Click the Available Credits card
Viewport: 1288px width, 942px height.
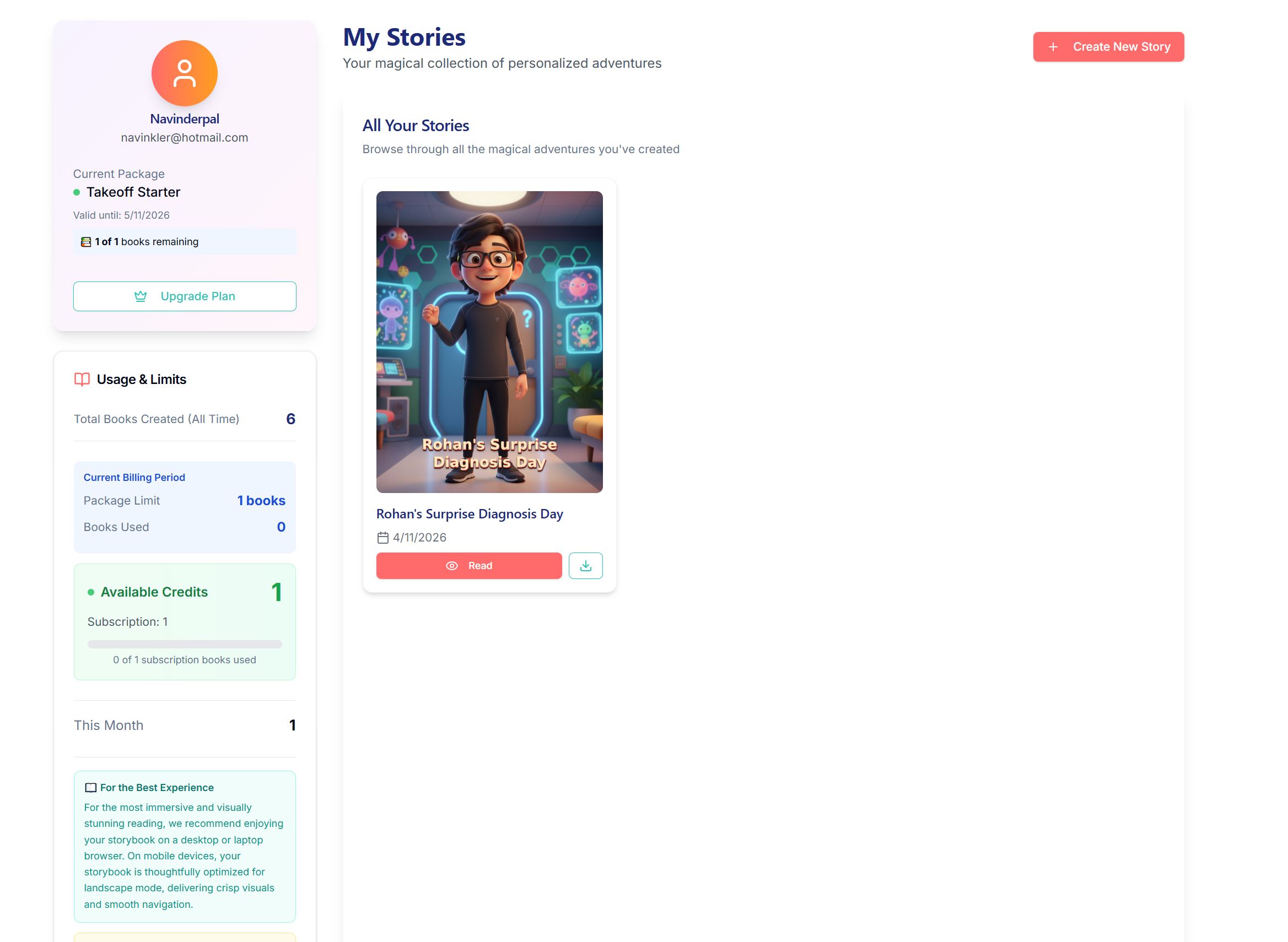pos(184,621)
